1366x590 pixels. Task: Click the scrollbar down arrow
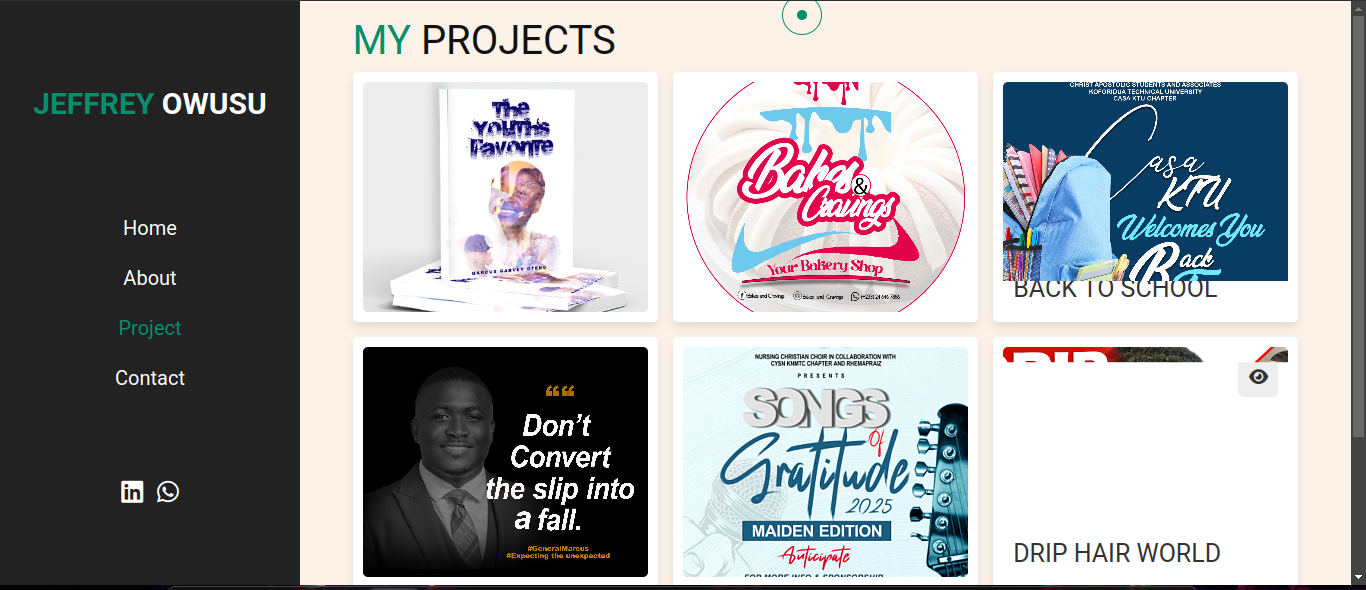pyautogui.click(x=1357, y=578)
